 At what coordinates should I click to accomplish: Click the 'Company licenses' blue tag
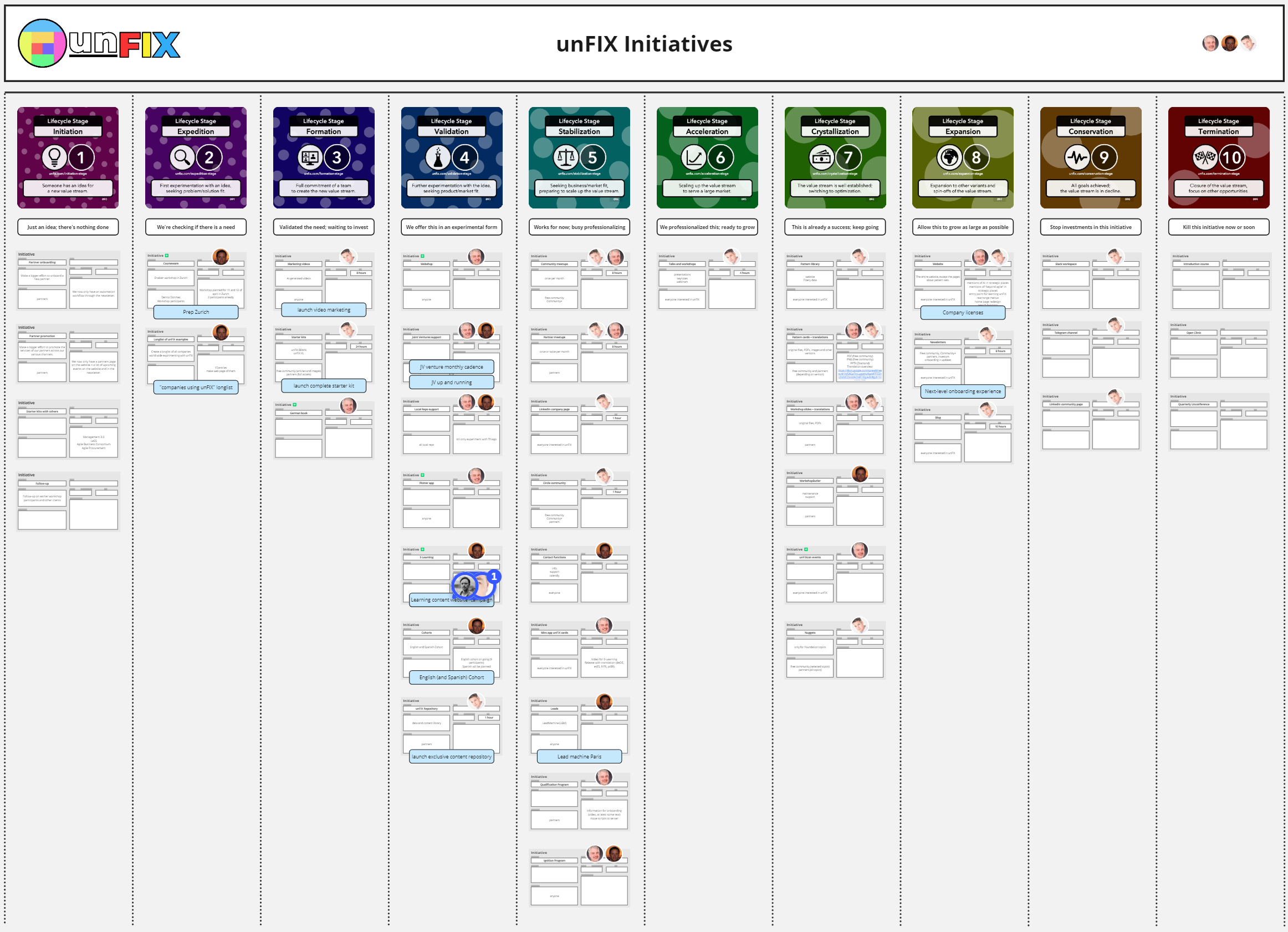[x=963, y=313]
